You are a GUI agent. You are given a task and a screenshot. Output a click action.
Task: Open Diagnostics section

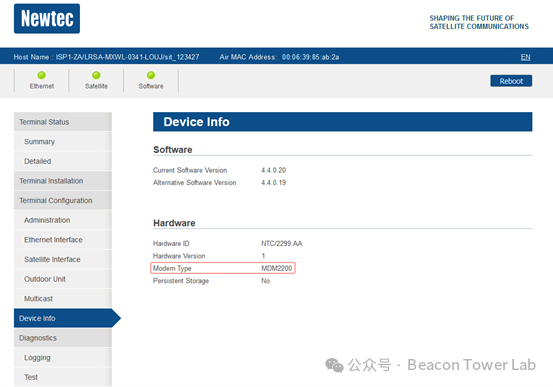coord(63,338)
